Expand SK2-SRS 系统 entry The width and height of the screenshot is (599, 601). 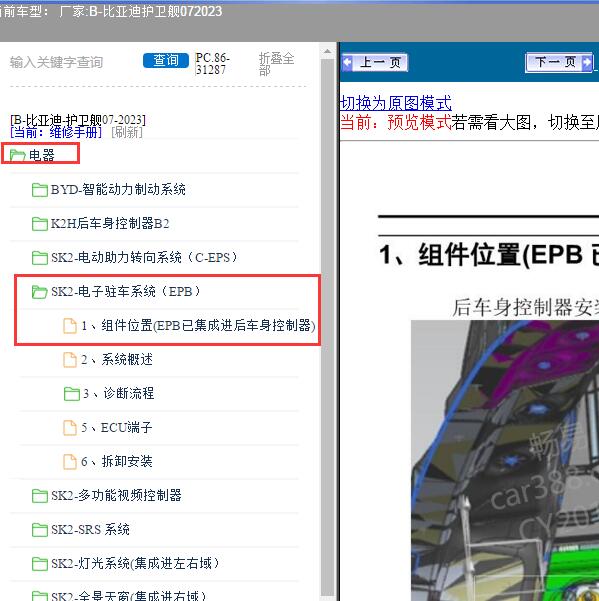pos(90,529)
